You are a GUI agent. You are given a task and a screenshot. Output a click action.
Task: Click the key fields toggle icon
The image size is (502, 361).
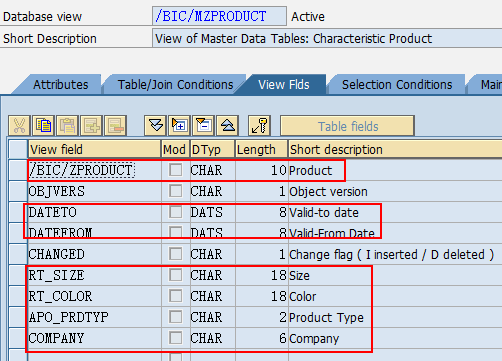259,126
